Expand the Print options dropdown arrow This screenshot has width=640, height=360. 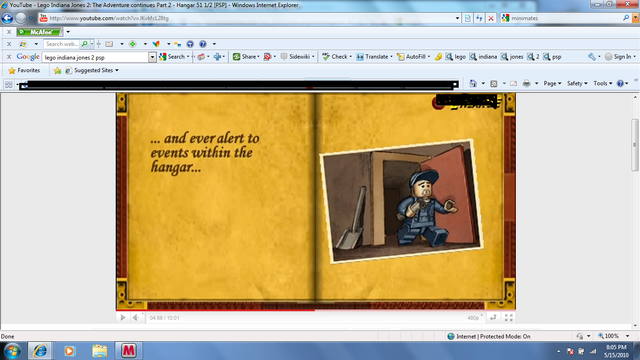pos(536,83)
